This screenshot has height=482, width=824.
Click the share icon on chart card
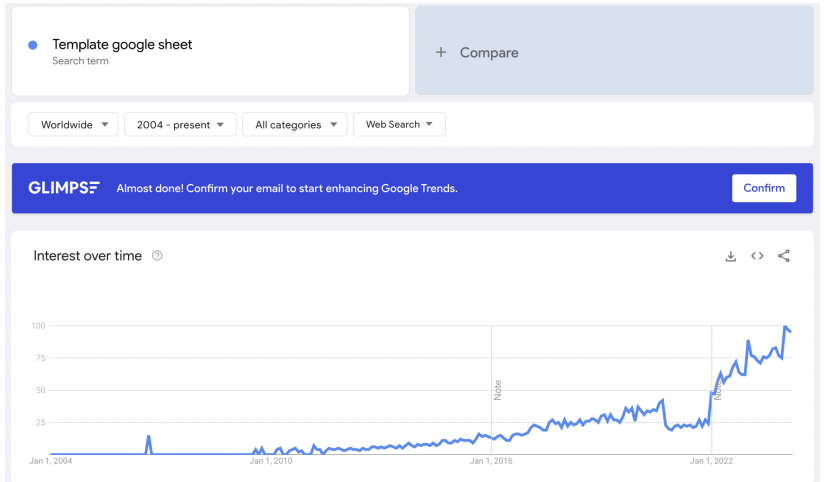click(784, 256)
